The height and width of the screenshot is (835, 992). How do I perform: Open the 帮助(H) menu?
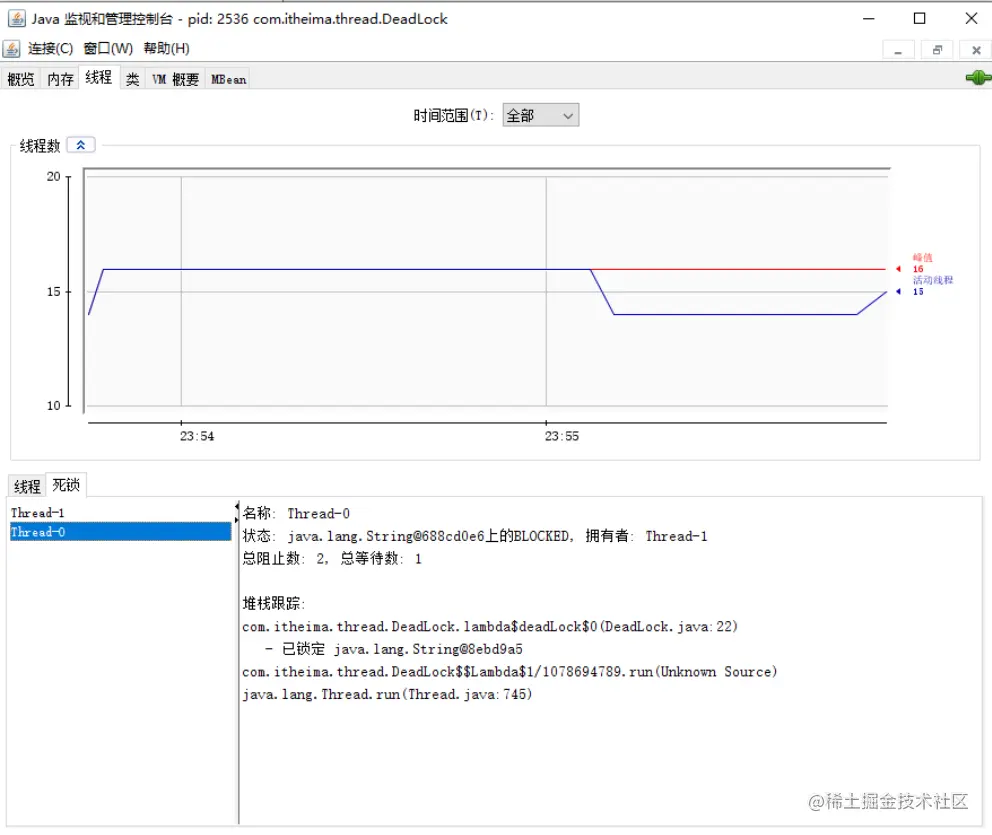coord(166,49)
